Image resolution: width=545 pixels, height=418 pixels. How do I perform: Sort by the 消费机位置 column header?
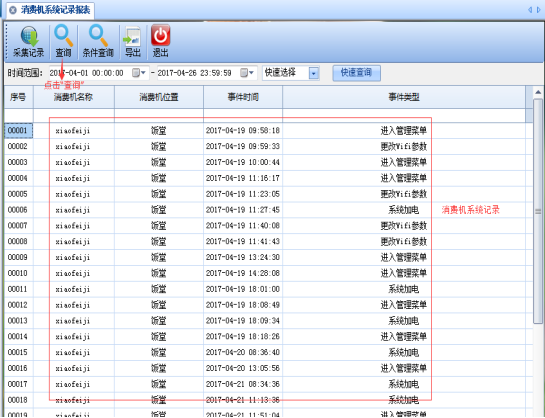click(x=159, y=97)
